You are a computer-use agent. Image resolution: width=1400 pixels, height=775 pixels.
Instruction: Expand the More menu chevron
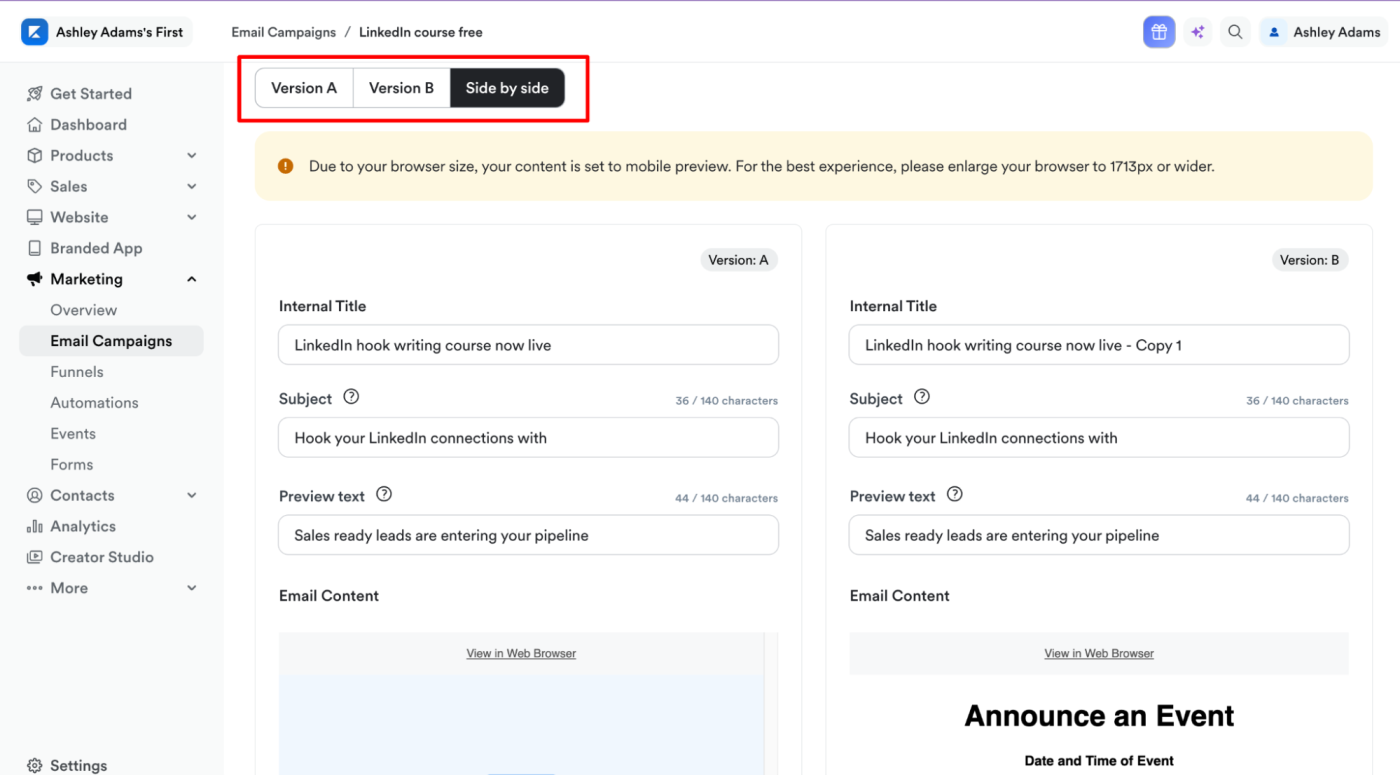pyautogui.click(x=192, y=588)
